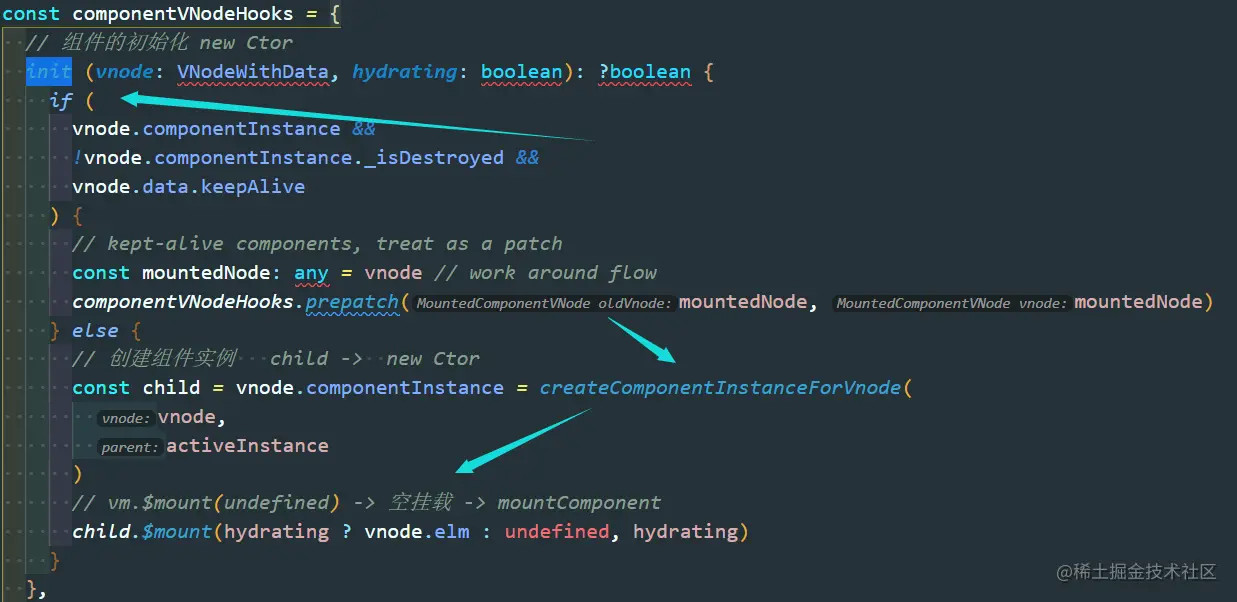Screen dimensions: 1237x602
Task: Click 'createComponentInstanceForVnode' function call
Action: click(720, 388)
